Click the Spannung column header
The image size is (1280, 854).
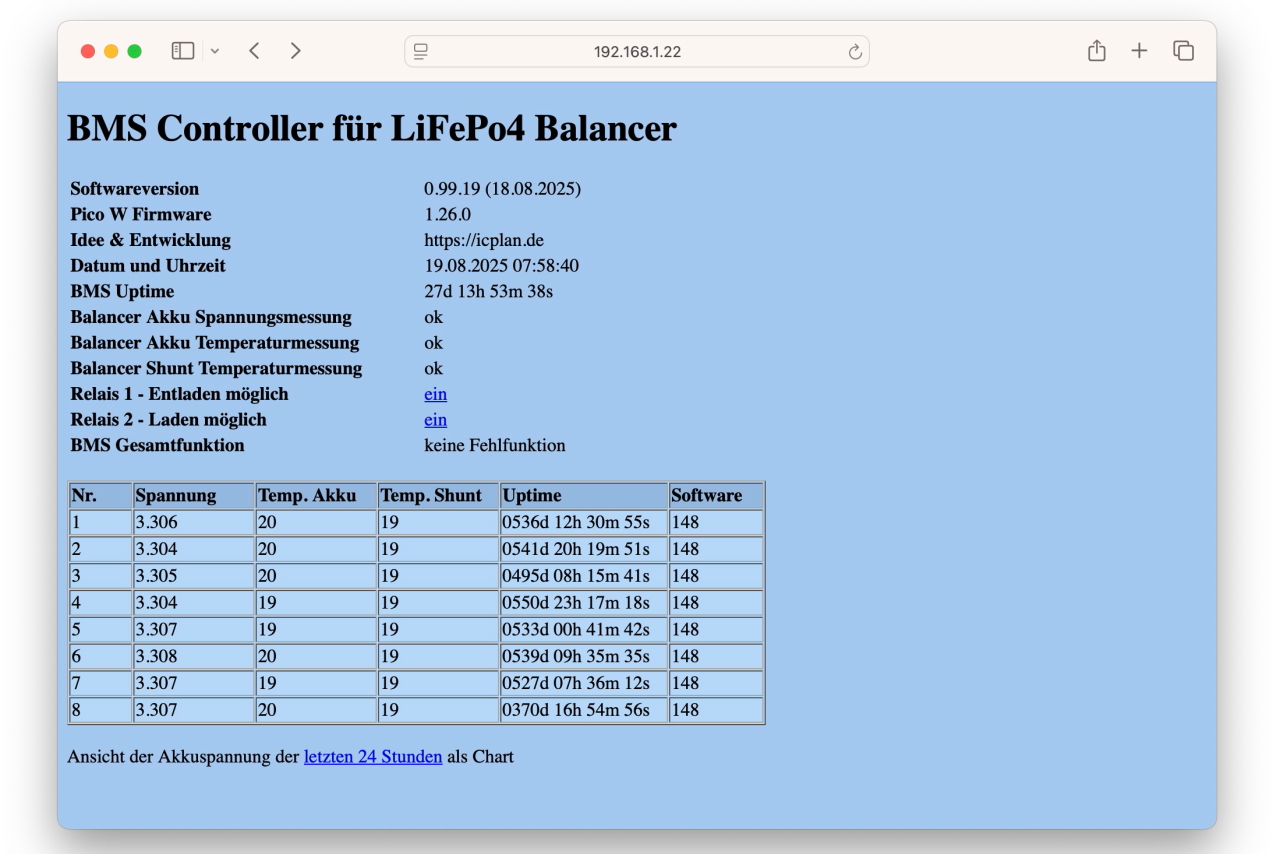(x=176, y=496)
